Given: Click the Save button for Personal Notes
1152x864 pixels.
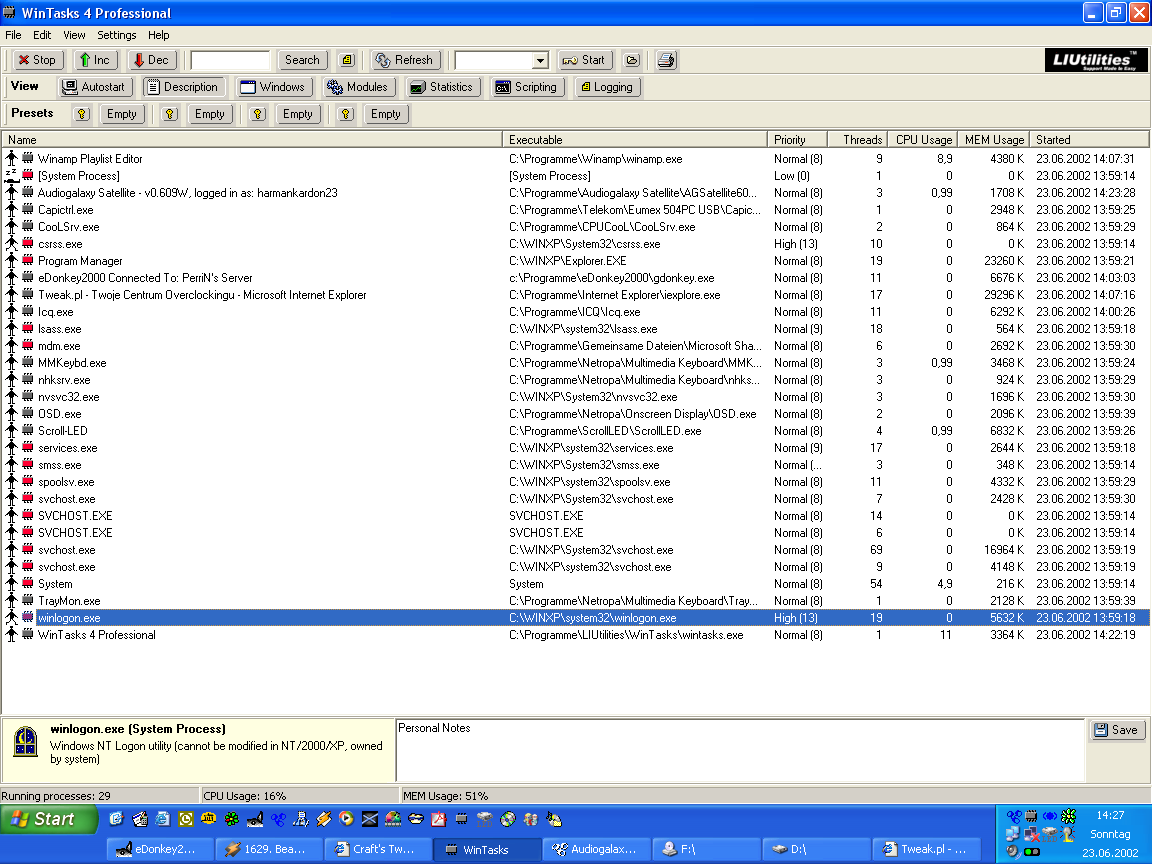Looking at the screenshot, I should tap(1116, 730).
